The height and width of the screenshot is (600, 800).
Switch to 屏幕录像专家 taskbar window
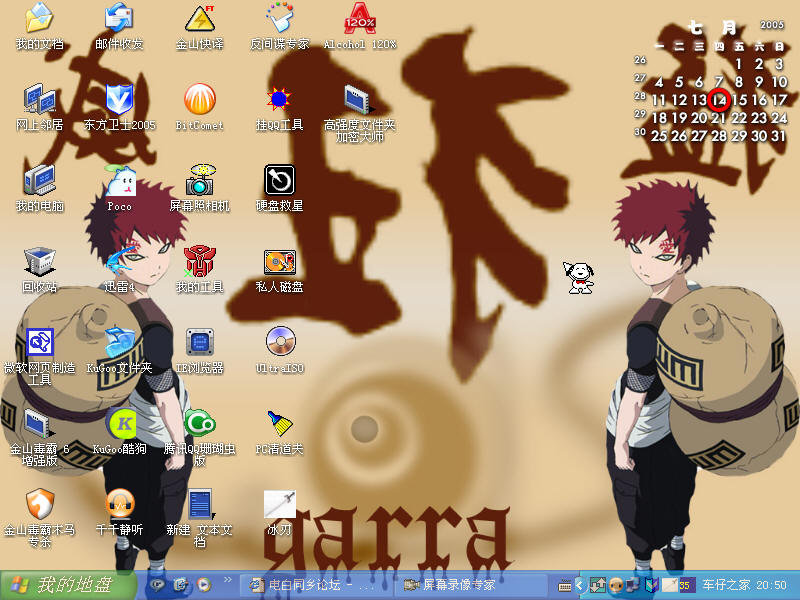[x=470, y=585]
